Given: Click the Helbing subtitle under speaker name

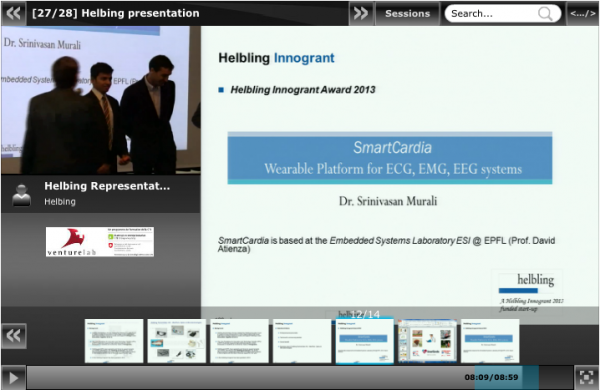Looking at the screenshot, I should click(x=60, y=202).
